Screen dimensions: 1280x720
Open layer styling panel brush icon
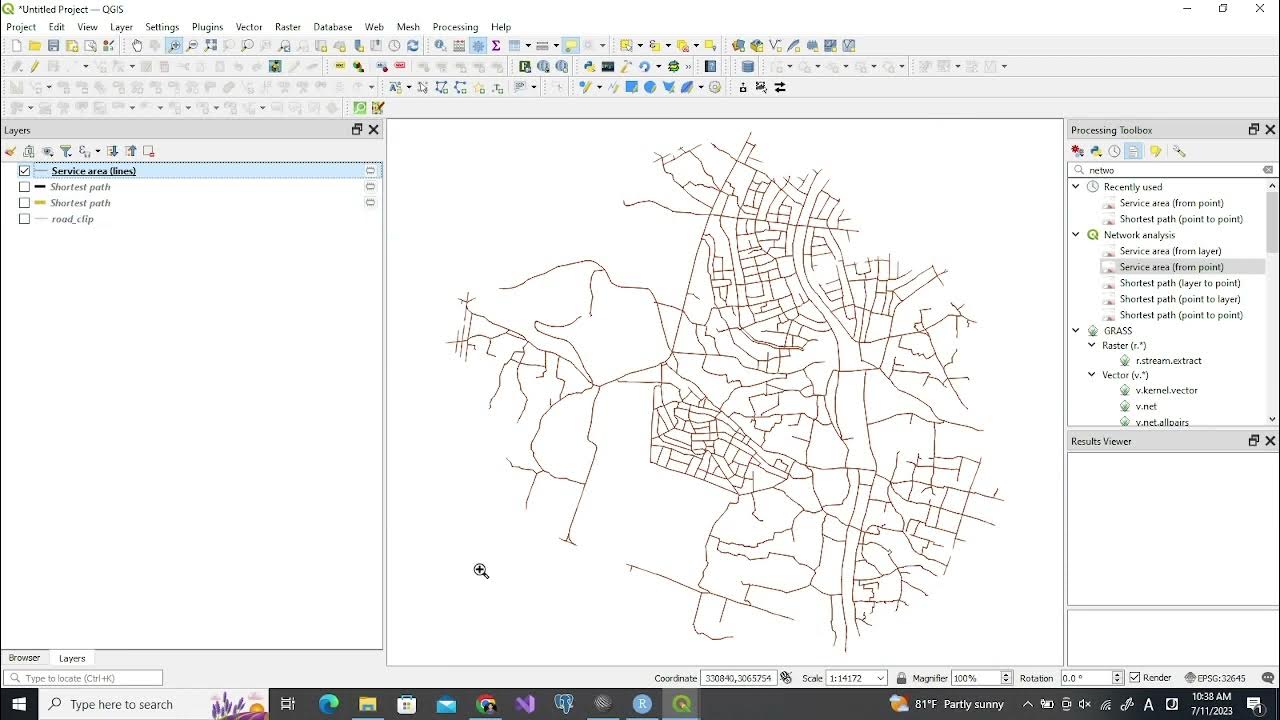coord(10,151)
